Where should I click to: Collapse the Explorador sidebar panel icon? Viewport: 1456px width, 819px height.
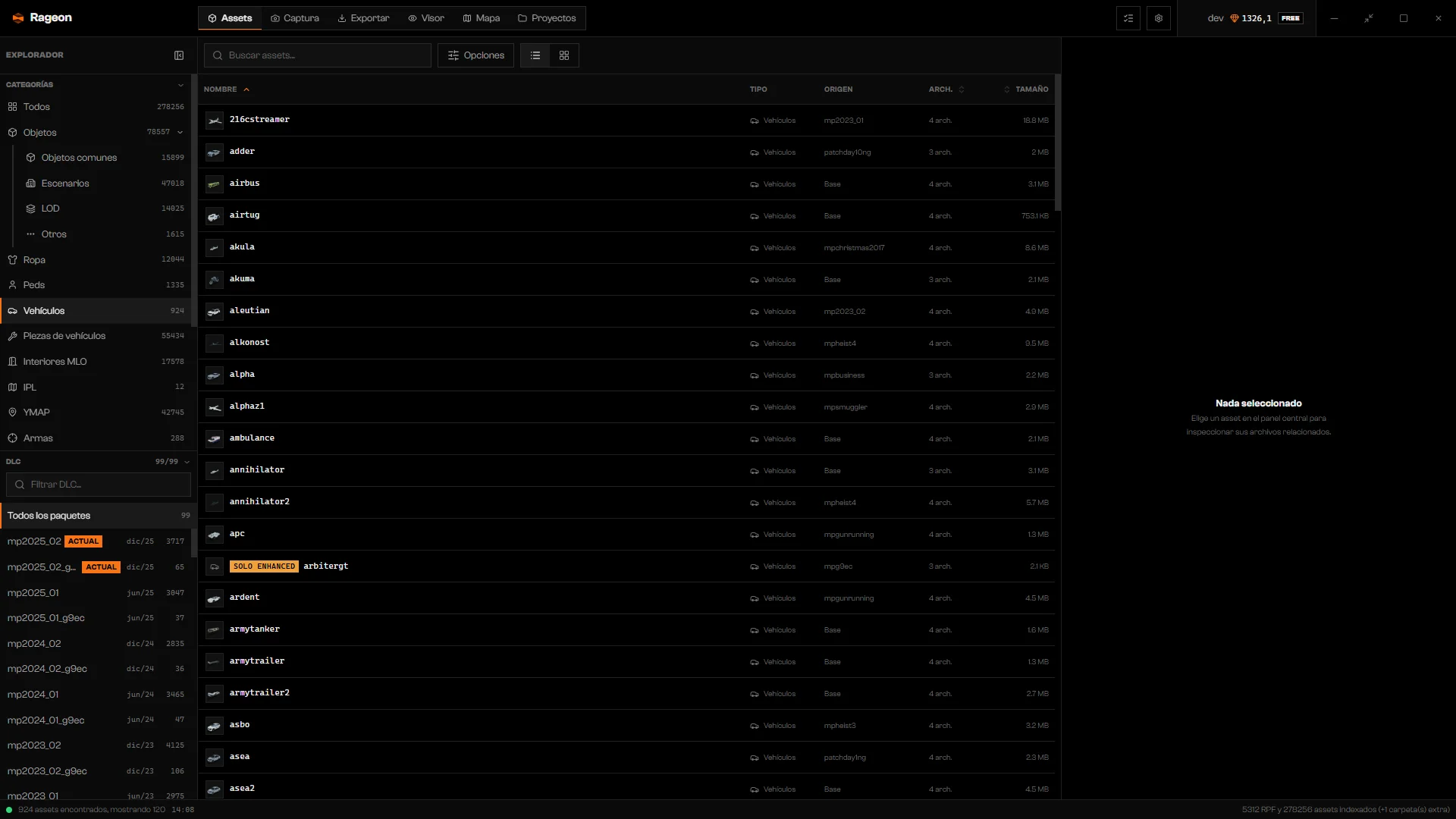[179, 55]
